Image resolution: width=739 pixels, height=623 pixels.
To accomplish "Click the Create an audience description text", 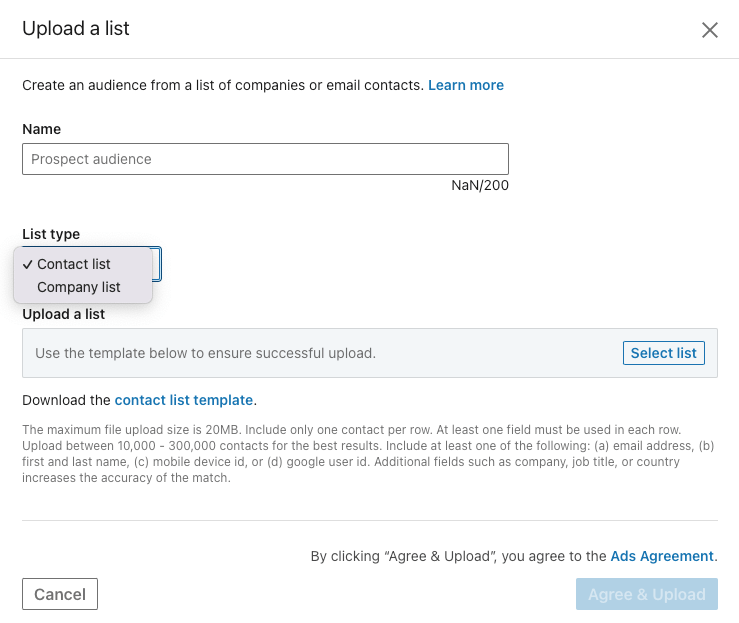I will pos(222,85).
